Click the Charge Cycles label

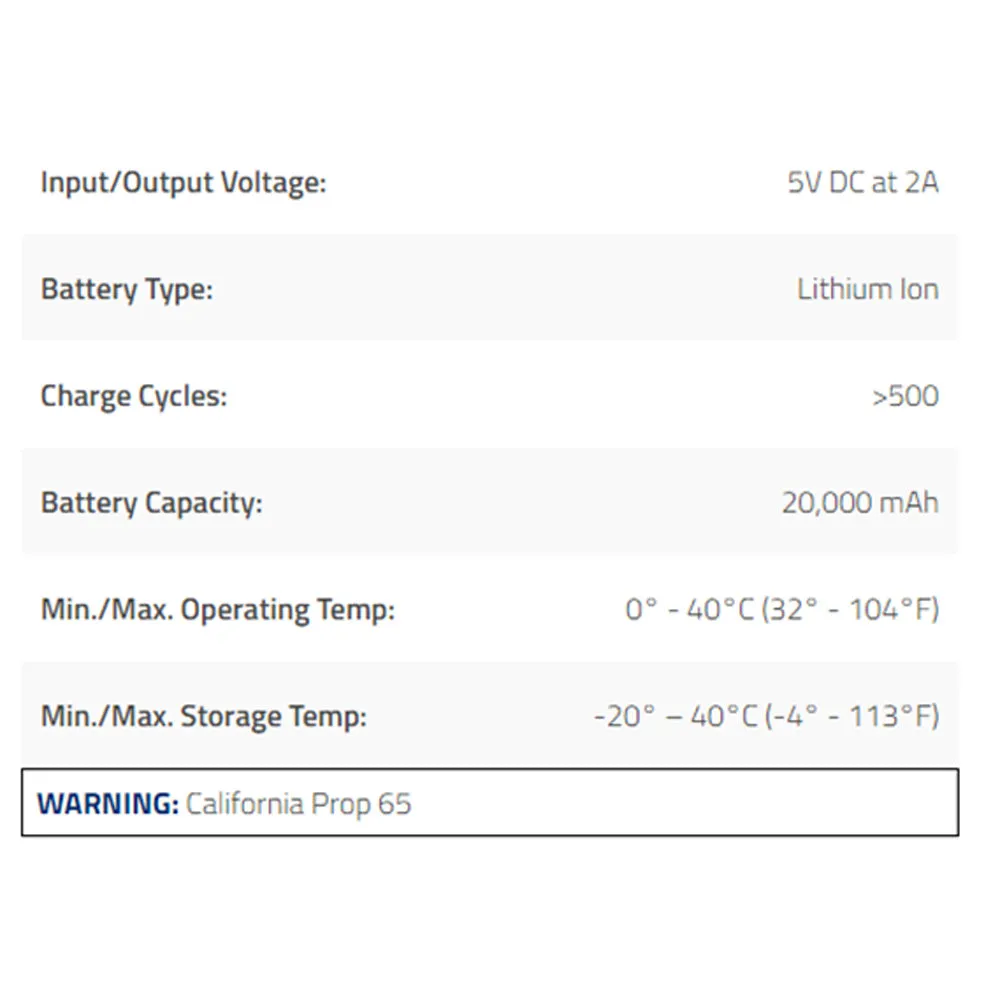(134, 396)
